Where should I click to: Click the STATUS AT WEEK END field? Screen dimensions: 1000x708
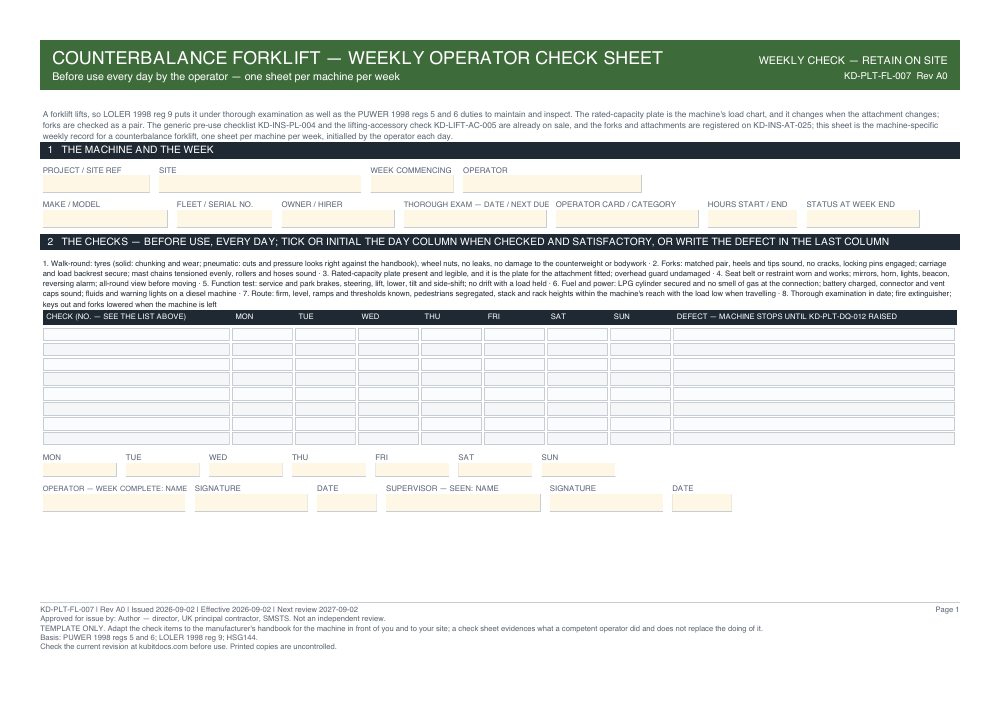(863, 219)
